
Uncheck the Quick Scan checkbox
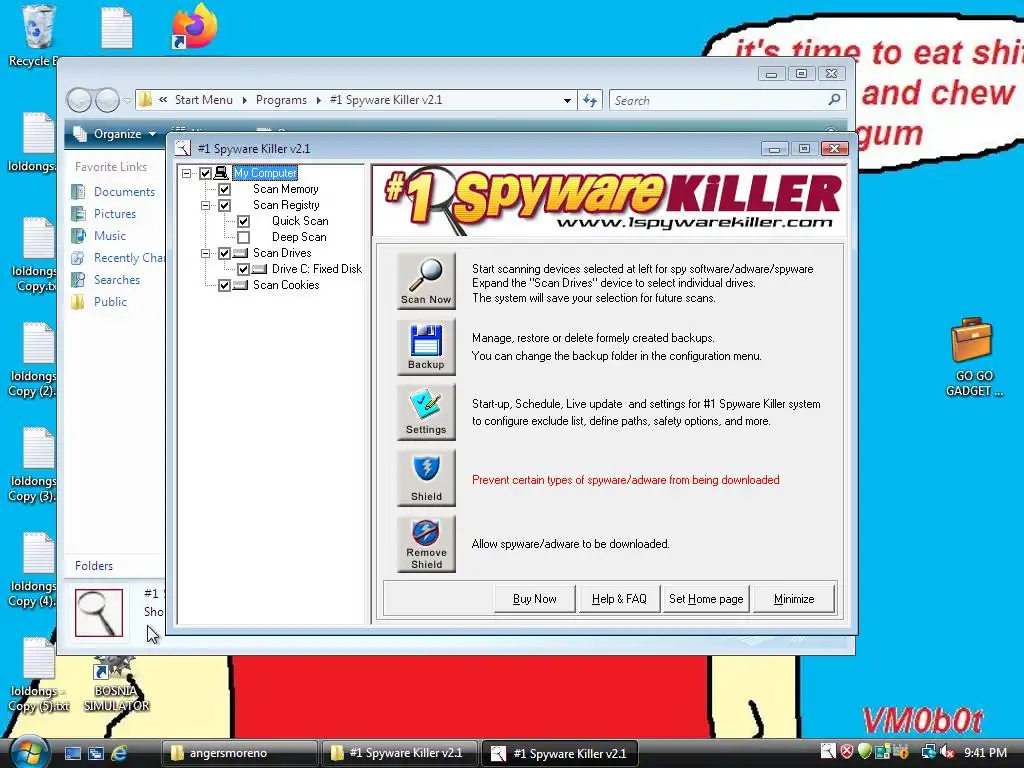point(244,221)
